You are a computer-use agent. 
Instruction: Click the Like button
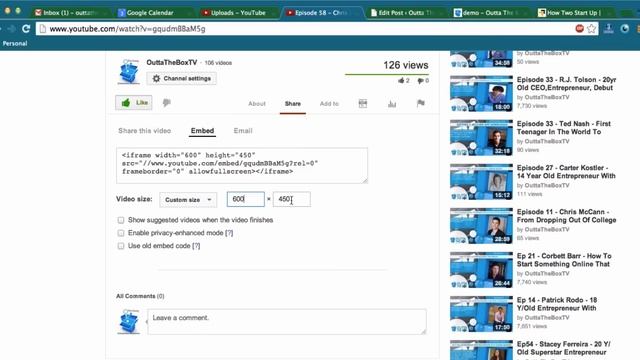134,102
